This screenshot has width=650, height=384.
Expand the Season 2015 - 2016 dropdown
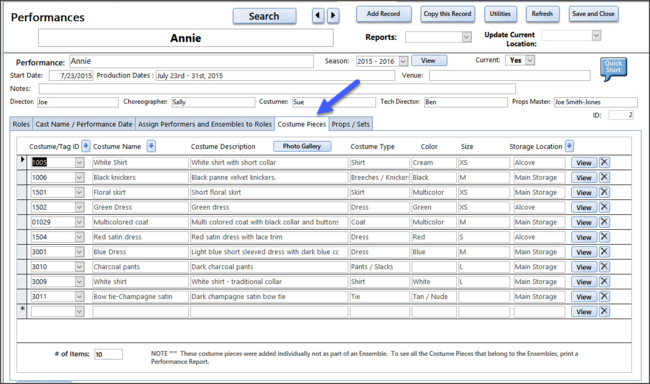[x=403, y=61]
